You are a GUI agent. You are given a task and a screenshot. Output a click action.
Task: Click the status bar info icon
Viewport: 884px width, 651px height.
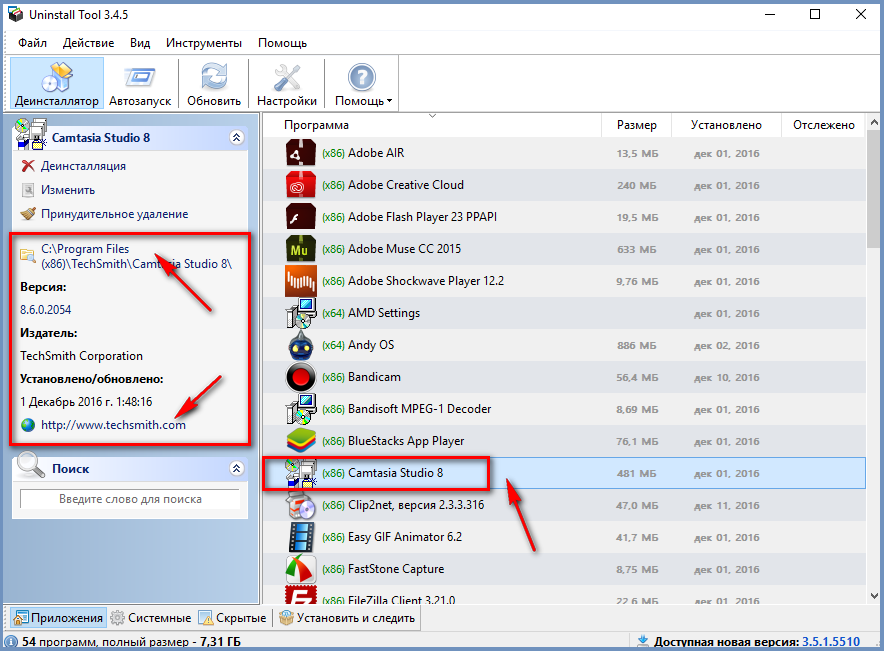coord(11,641)
